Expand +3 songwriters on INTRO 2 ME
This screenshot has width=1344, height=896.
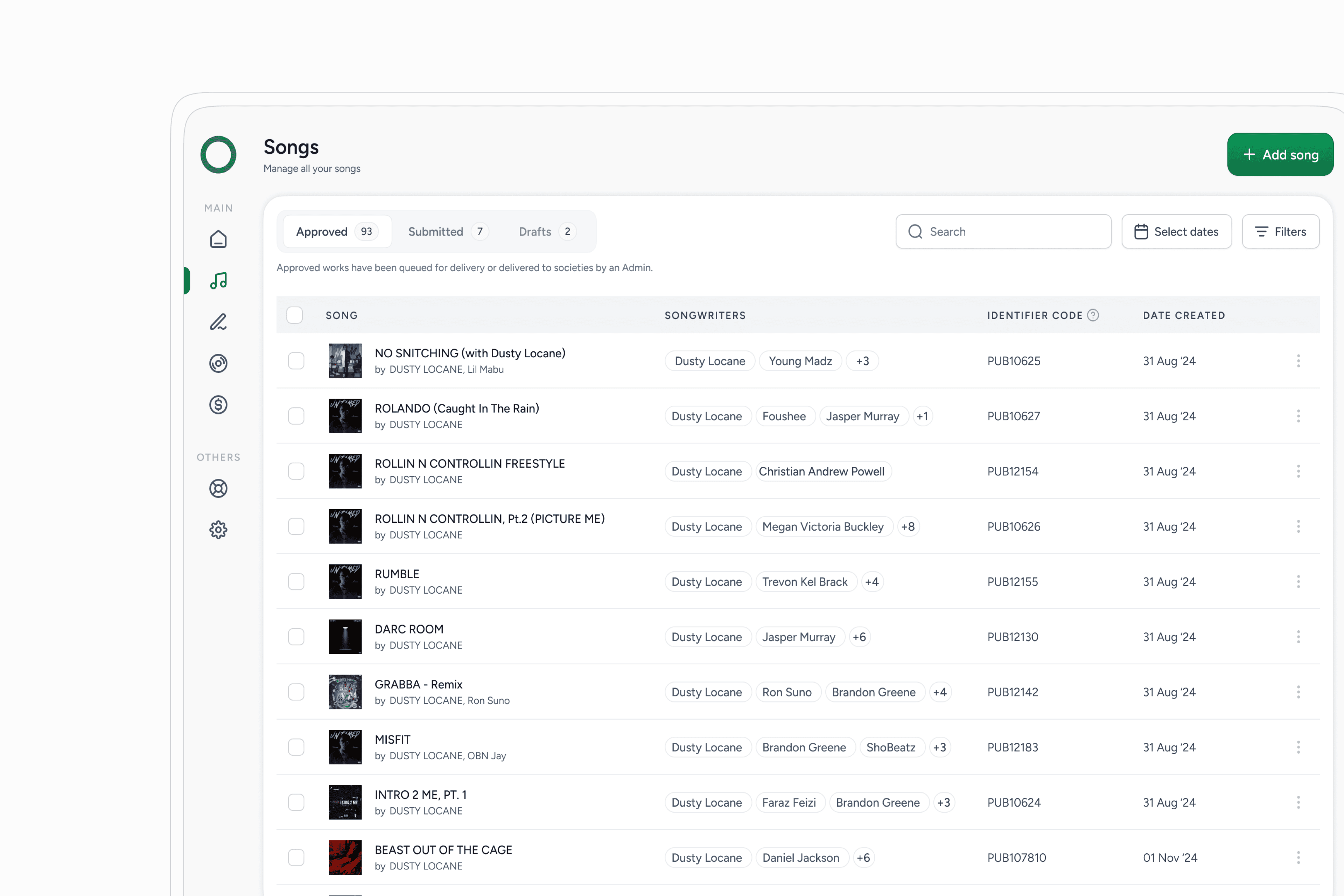tap(944, 802)
